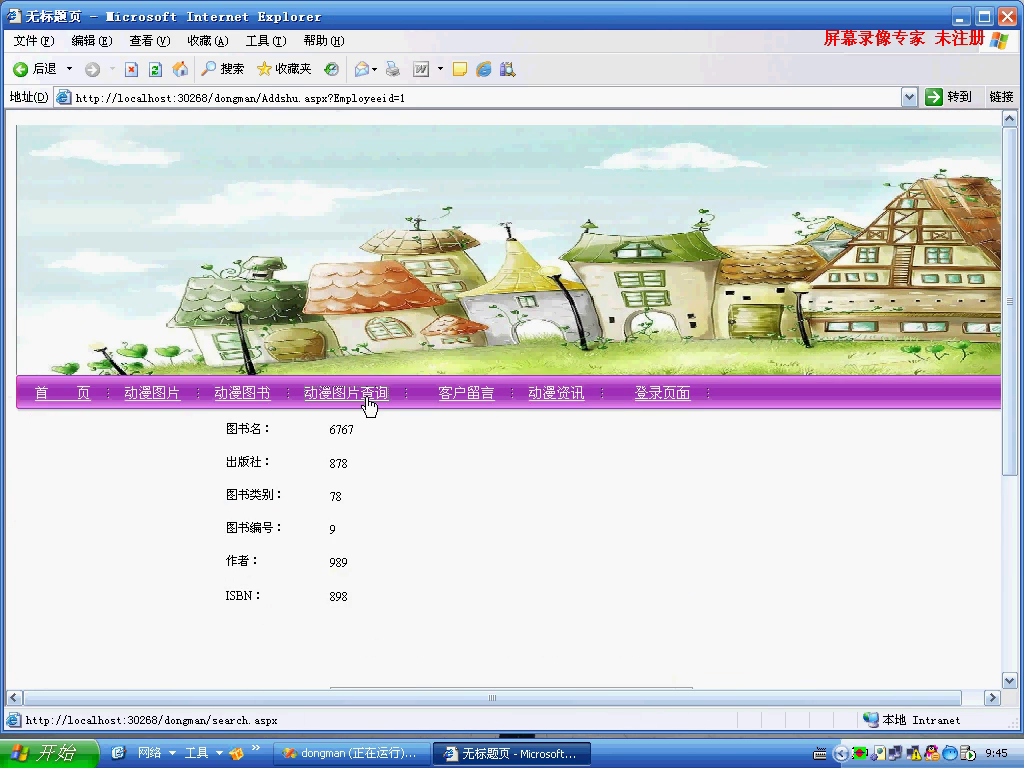Open the 登录页面 navigation link
This screenshot has height=768, width=1024.
662,393
